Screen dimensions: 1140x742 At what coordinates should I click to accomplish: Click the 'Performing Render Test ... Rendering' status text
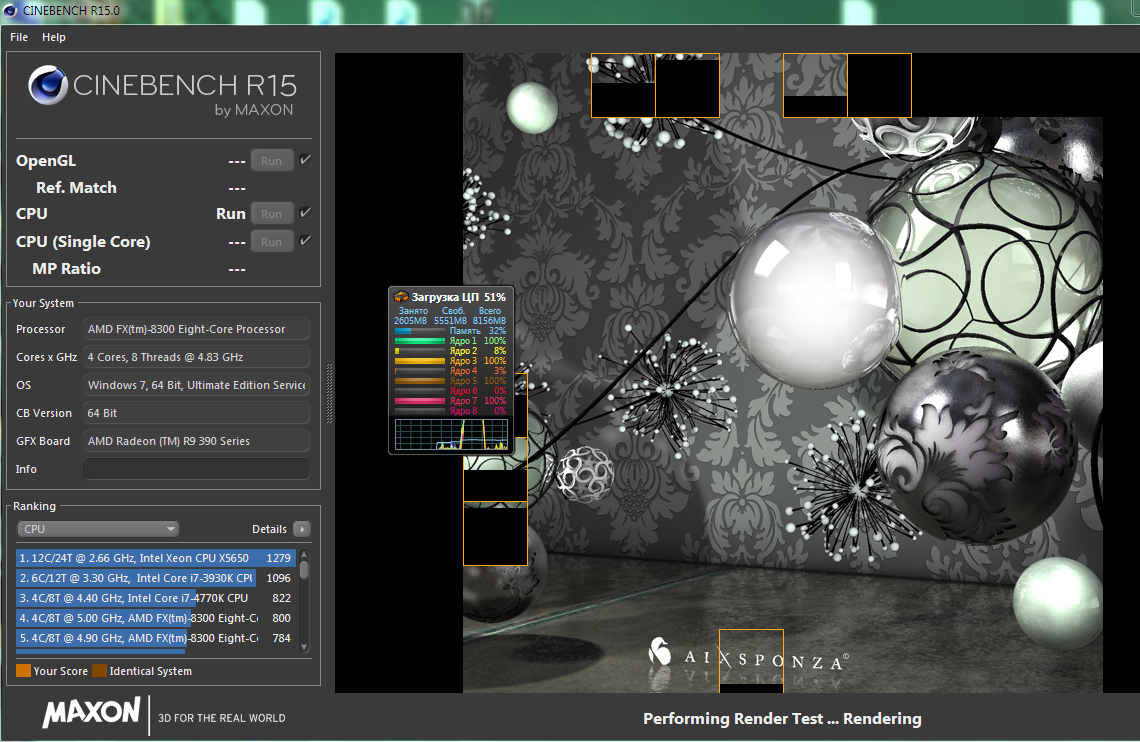[x=782, y=719]
